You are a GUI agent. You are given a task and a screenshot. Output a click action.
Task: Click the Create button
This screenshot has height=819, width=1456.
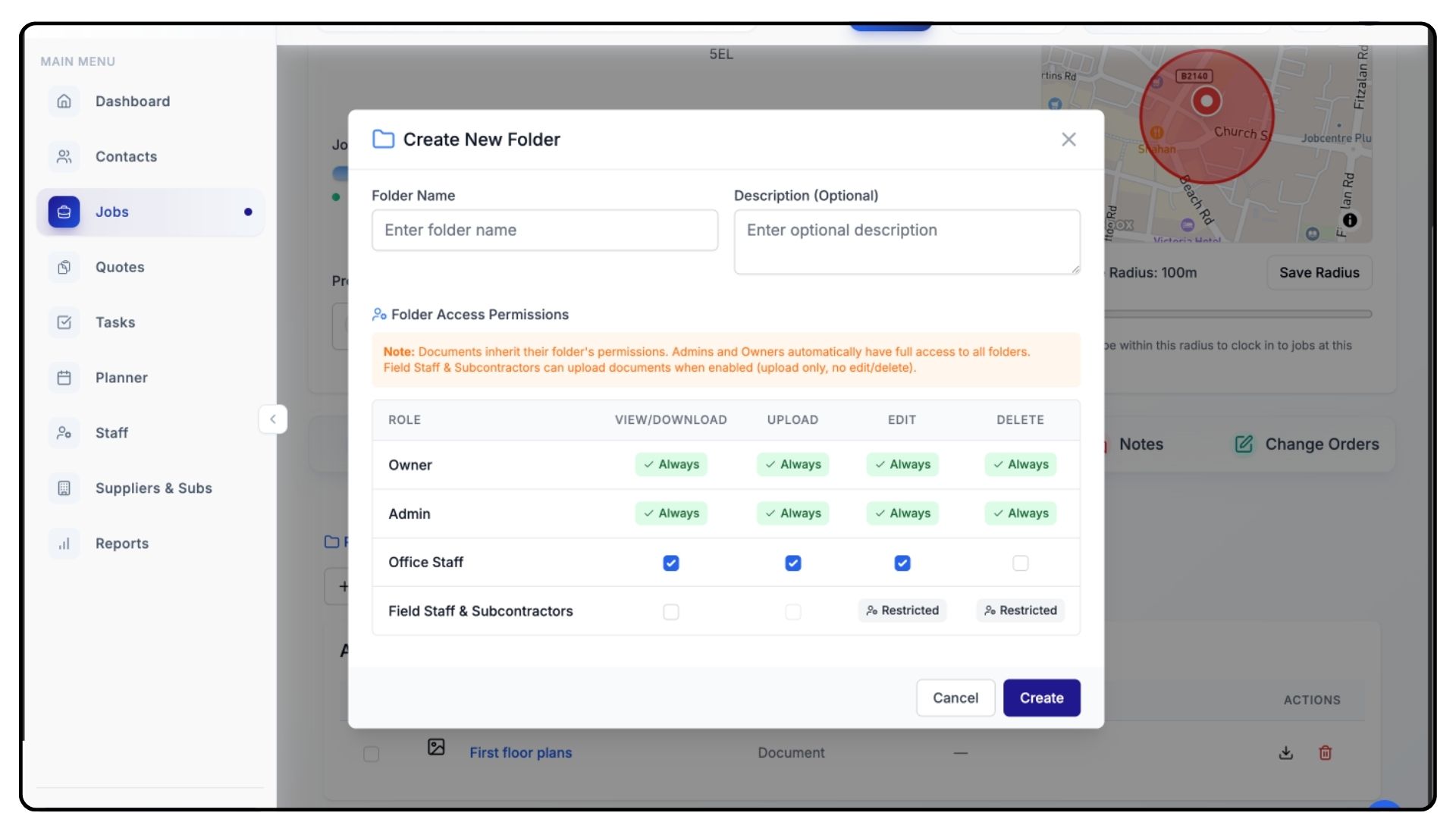tap(1041, 698)
